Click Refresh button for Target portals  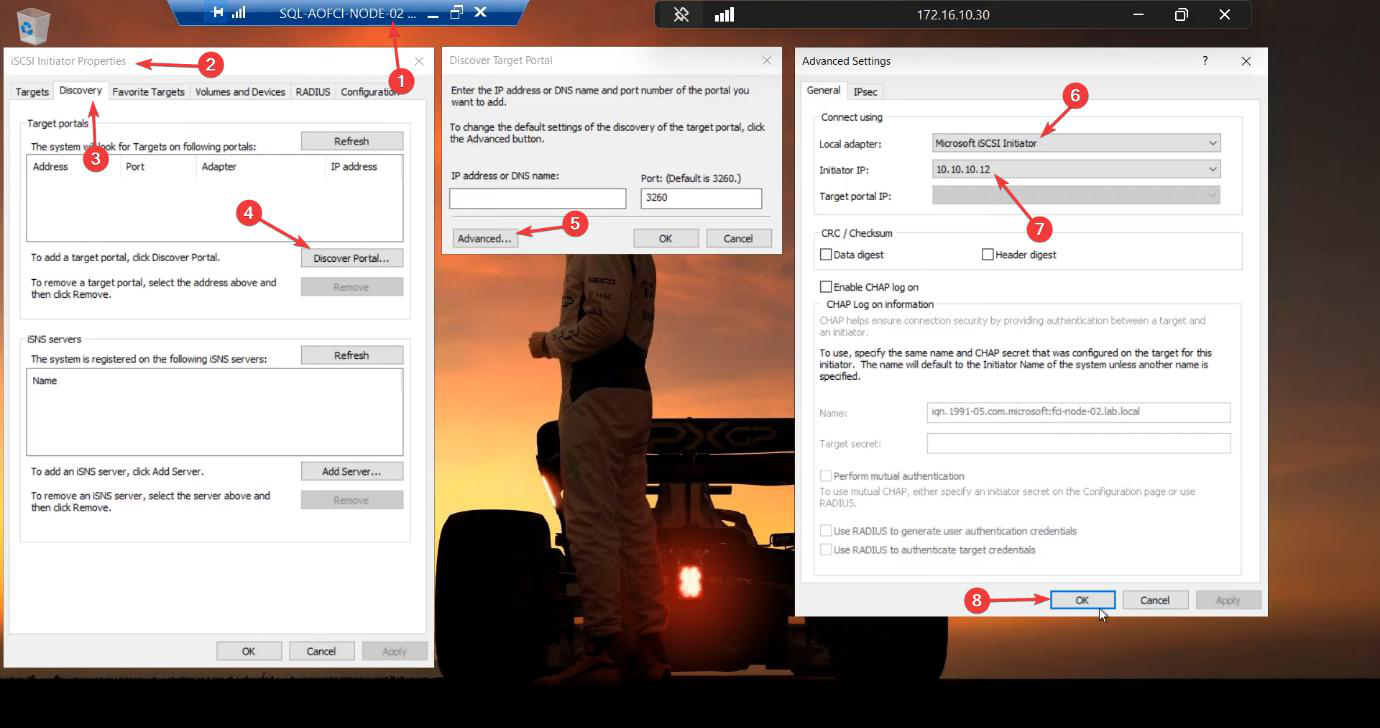click(x=352, y=141)
